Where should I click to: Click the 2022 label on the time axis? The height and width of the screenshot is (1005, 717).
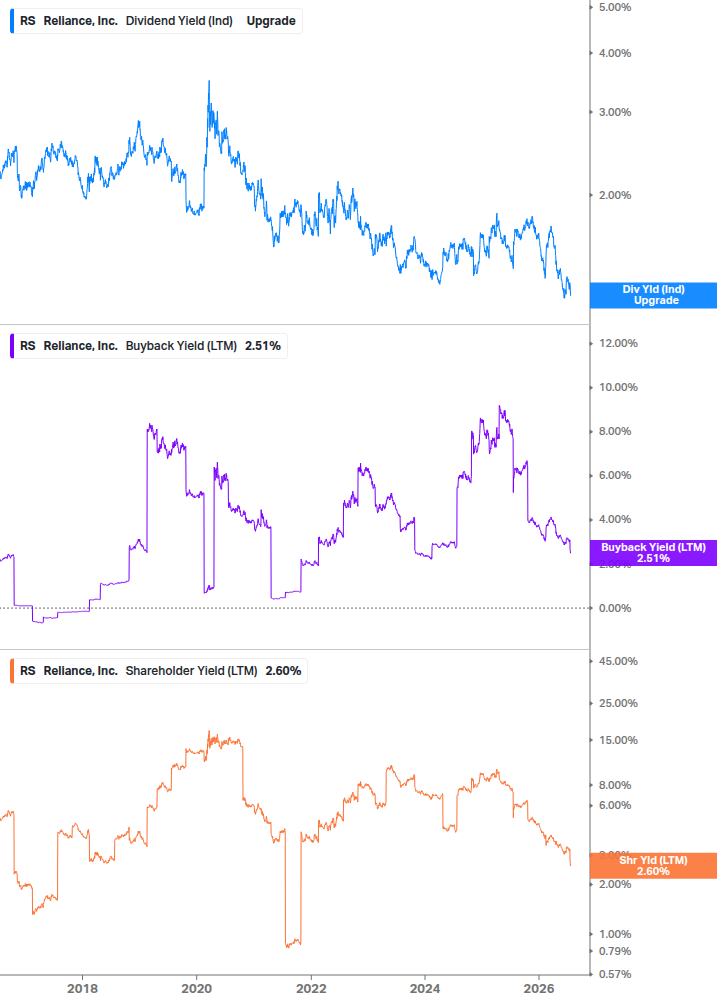click(311, 989)
